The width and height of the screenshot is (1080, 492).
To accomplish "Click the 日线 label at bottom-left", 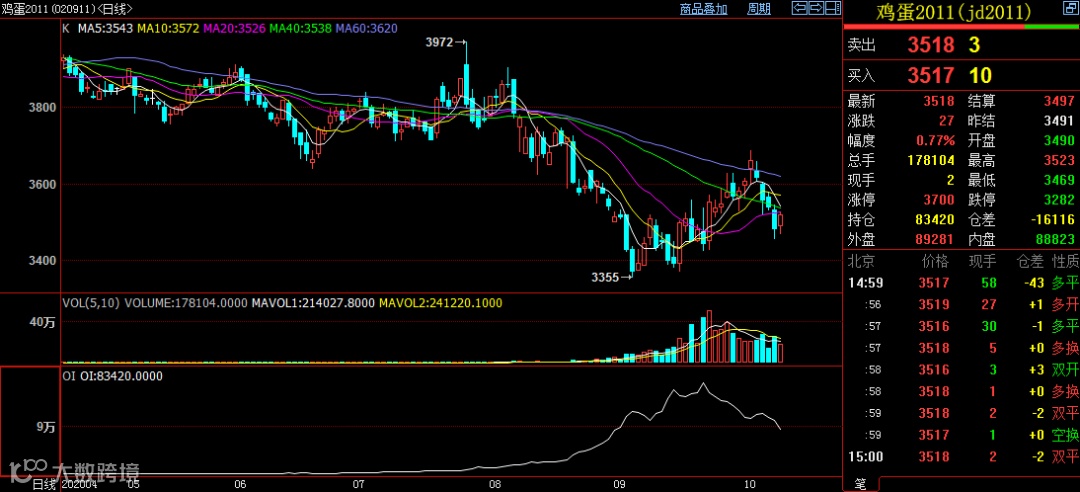I will pos(44,484).
